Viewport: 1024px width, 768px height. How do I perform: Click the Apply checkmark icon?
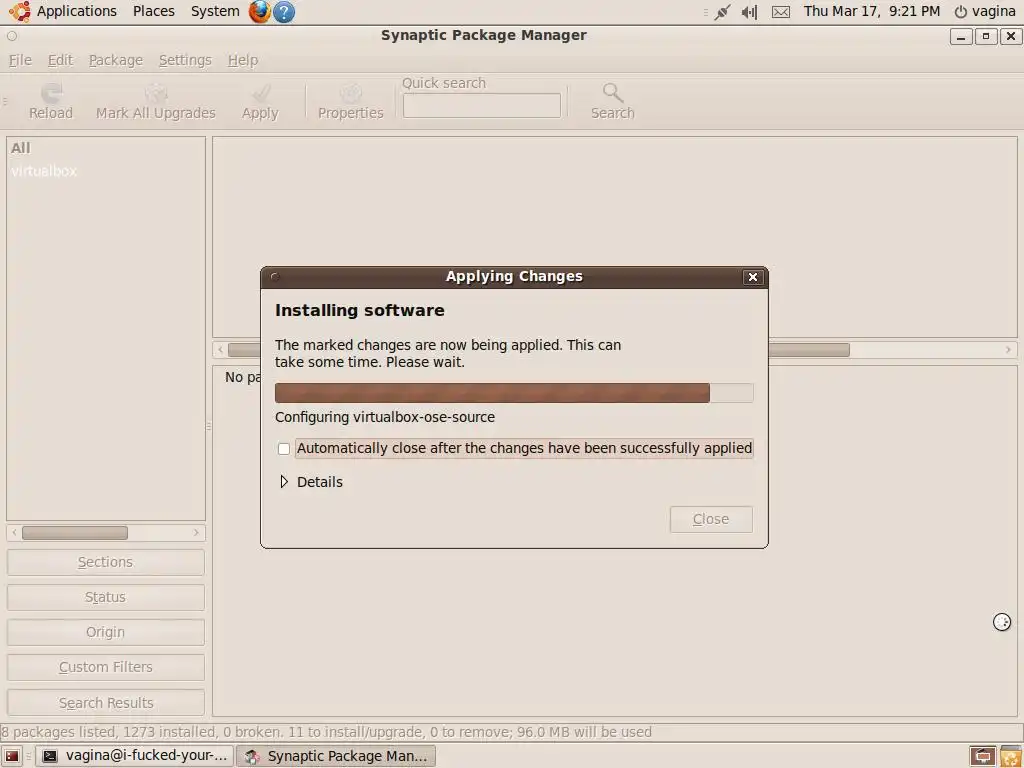click(261, 92)
